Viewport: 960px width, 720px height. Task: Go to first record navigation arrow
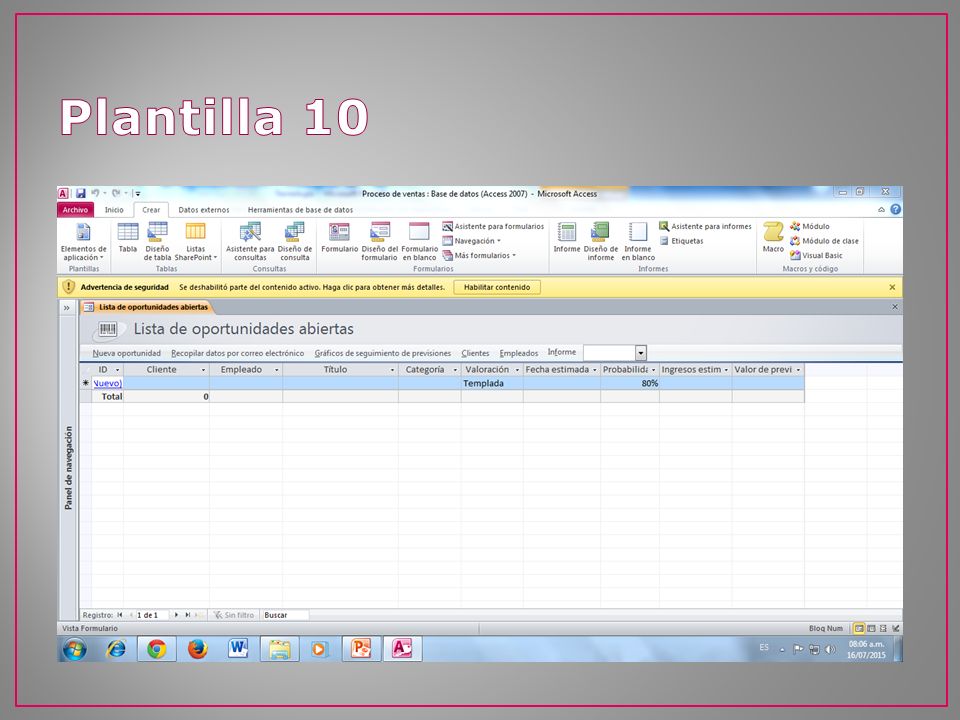(120, 615)
